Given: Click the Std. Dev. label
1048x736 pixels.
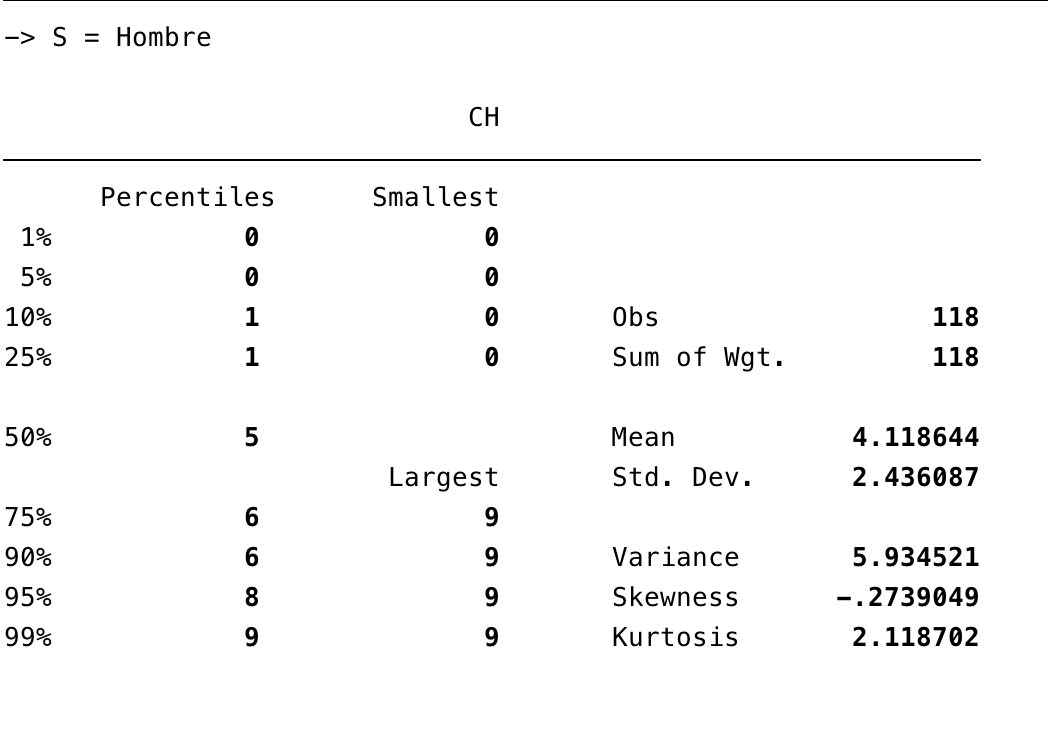Looking at the screenshot, I should coord(682,478).
